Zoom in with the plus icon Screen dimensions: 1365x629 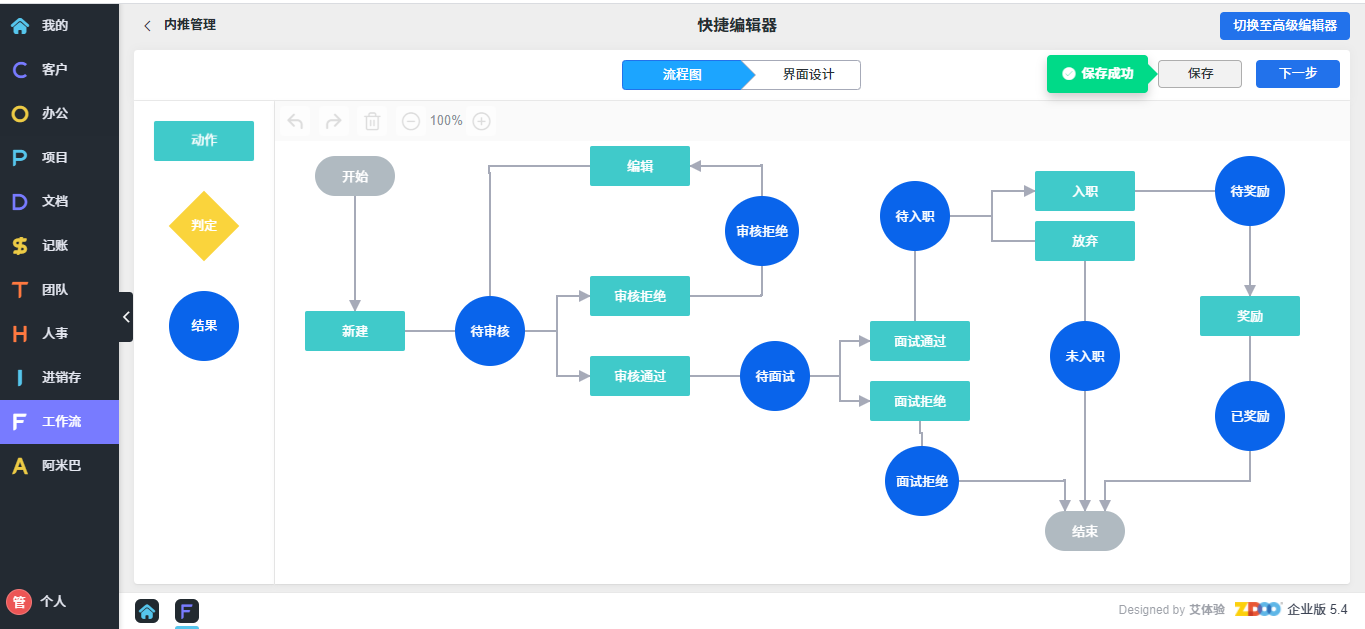[x=481, y=121]
